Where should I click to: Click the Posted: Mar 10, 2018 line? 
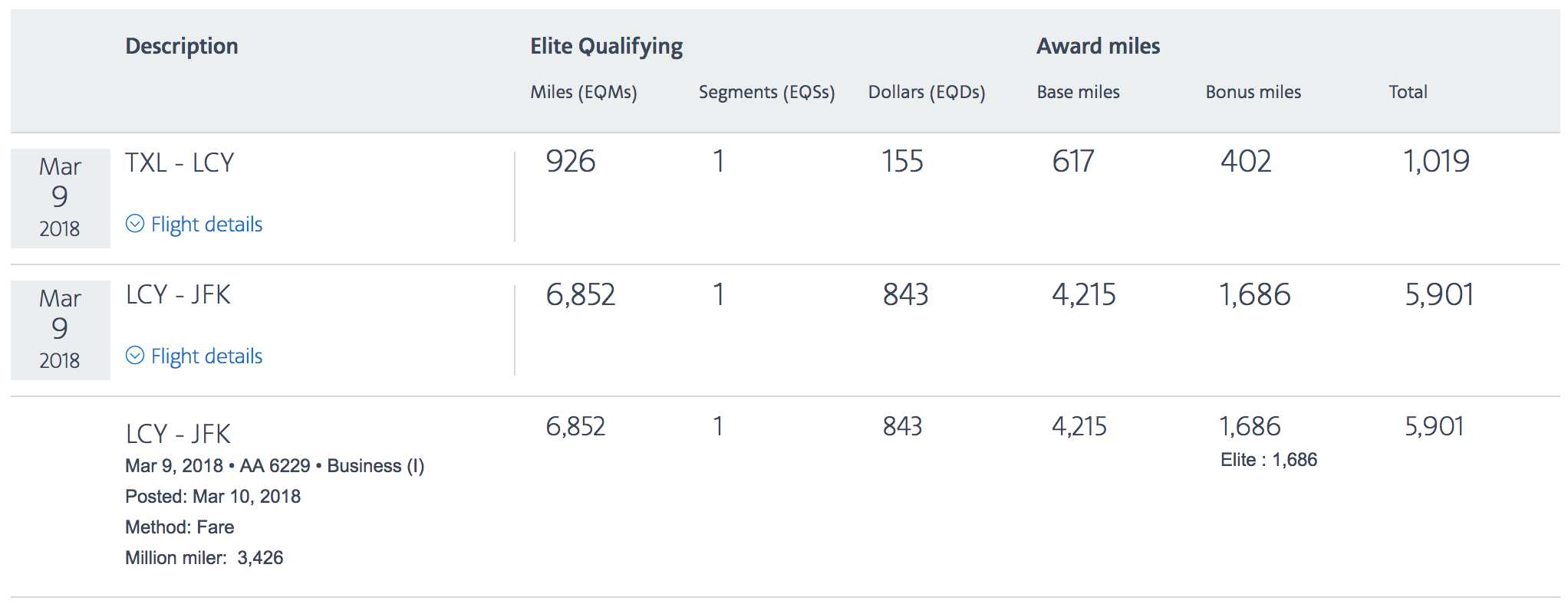[212, 497]
